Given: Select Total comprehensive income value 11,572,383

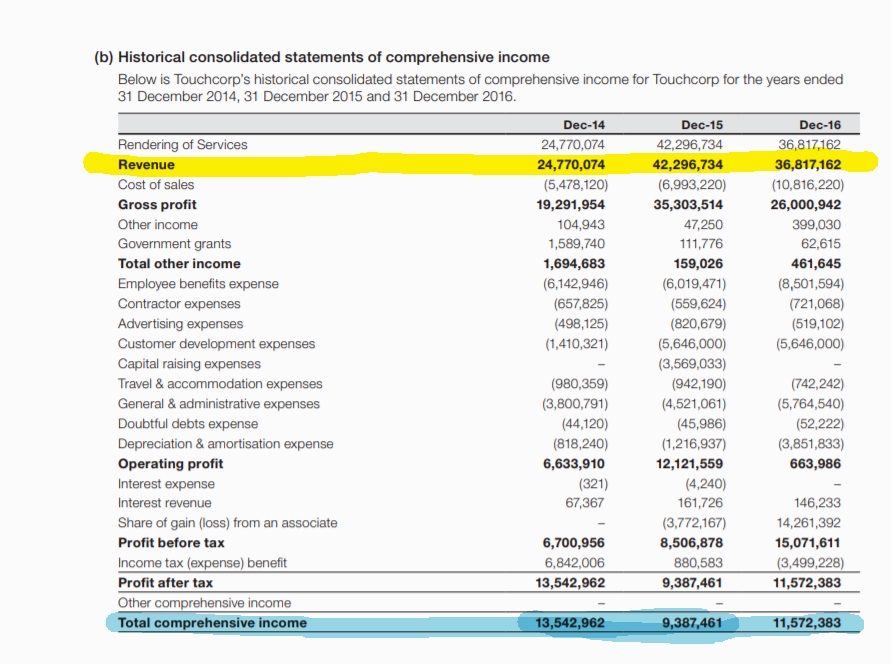Looking at the screenshot, I should tap(806, 623).
